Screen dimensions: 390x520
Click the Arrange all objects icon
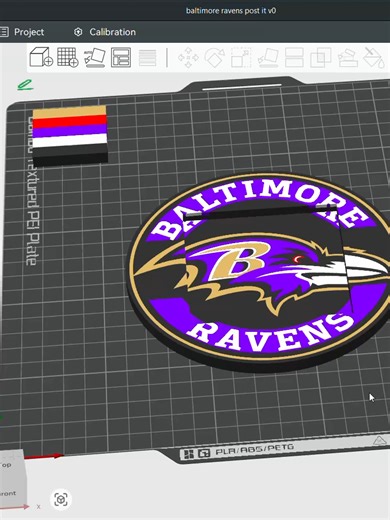(x=121, y=57)
